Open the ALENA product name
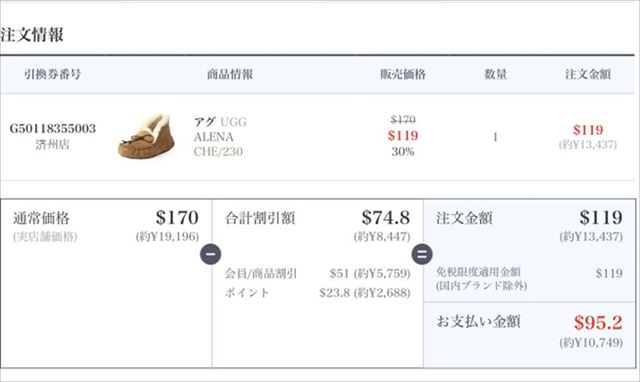 [x=213, y=137]
